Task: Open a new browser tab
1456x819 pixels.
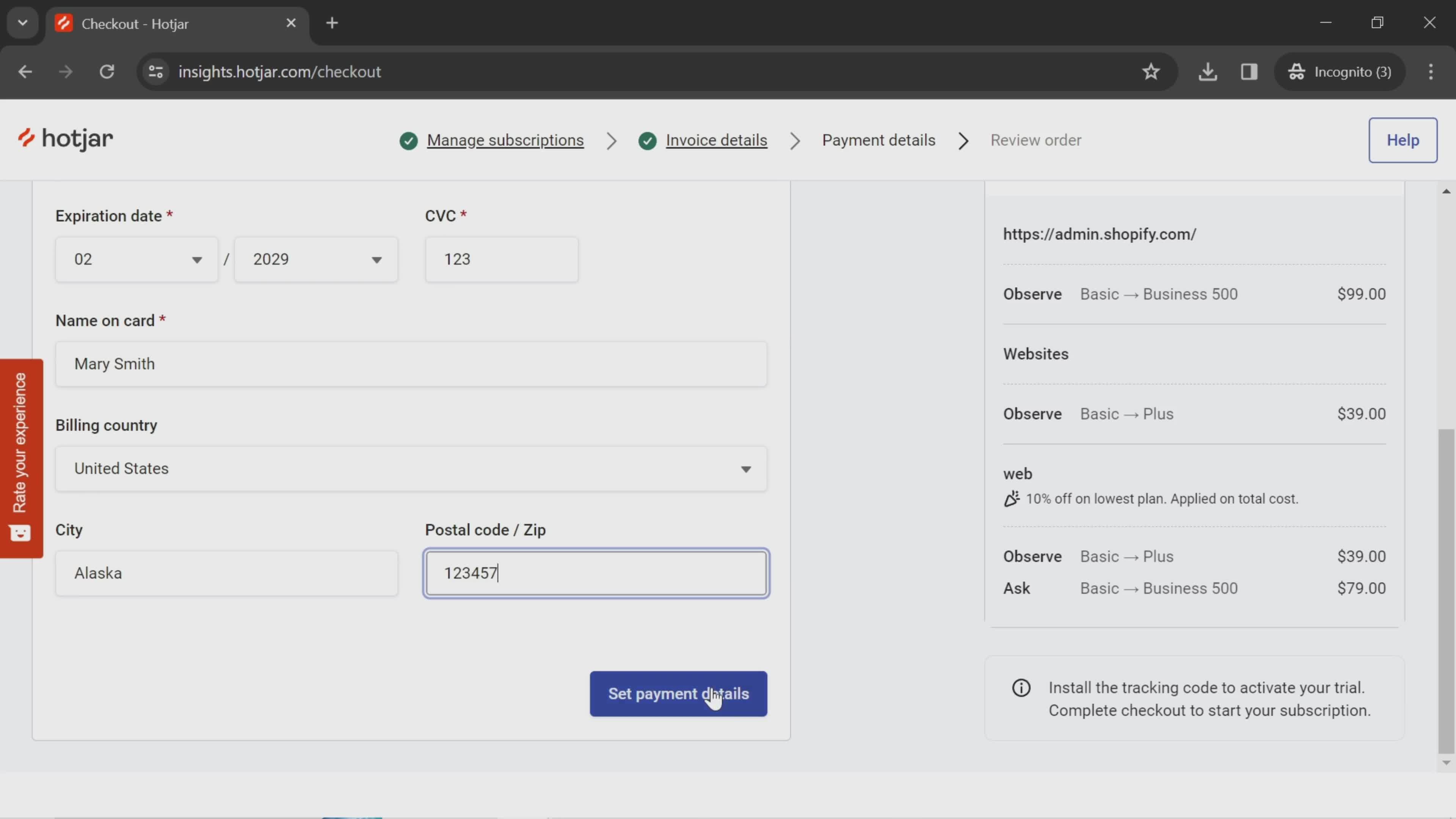Action: tap(333, 23)
